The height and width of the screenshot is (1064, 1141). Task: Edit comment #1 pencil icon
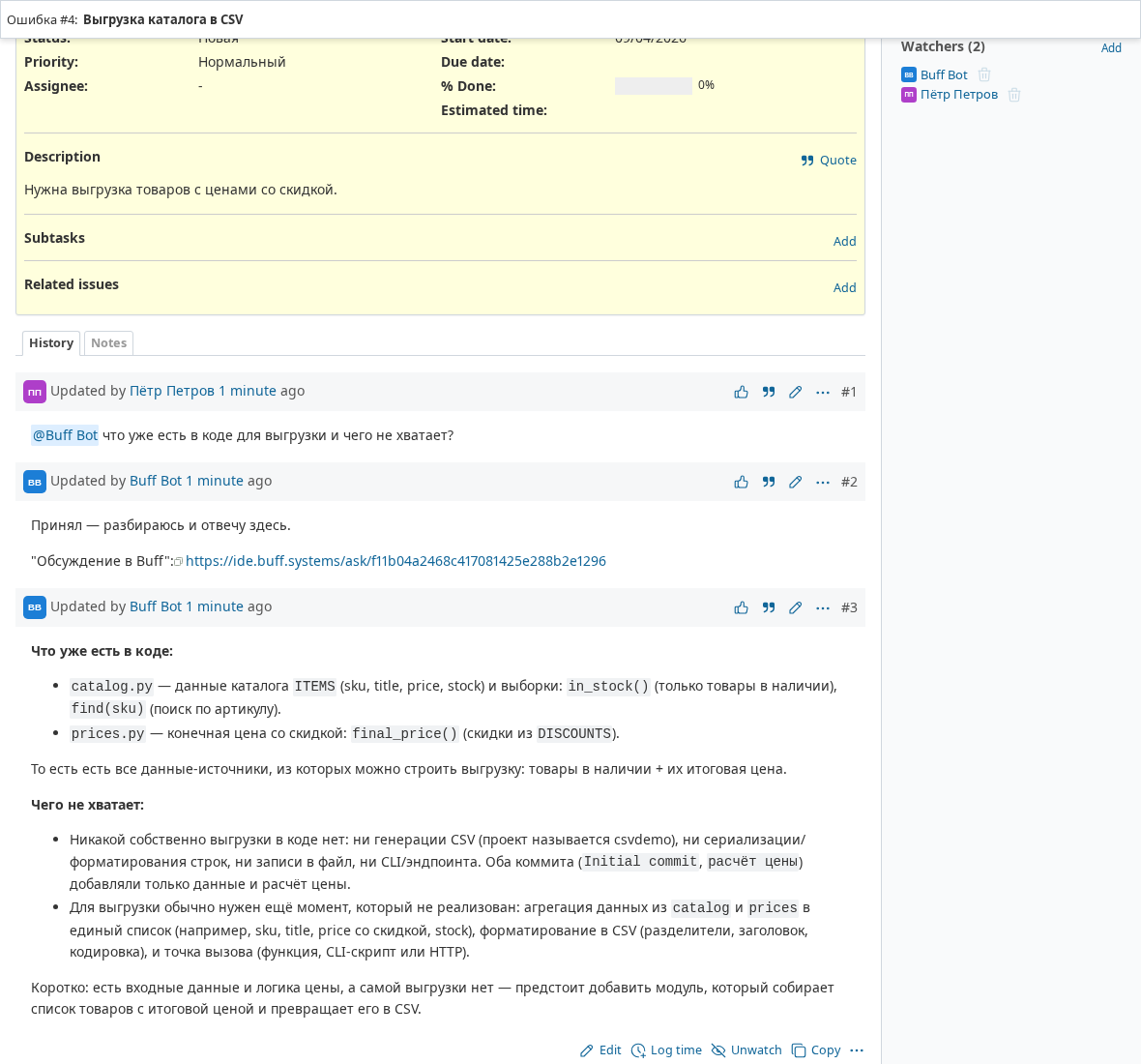[796, 393]
